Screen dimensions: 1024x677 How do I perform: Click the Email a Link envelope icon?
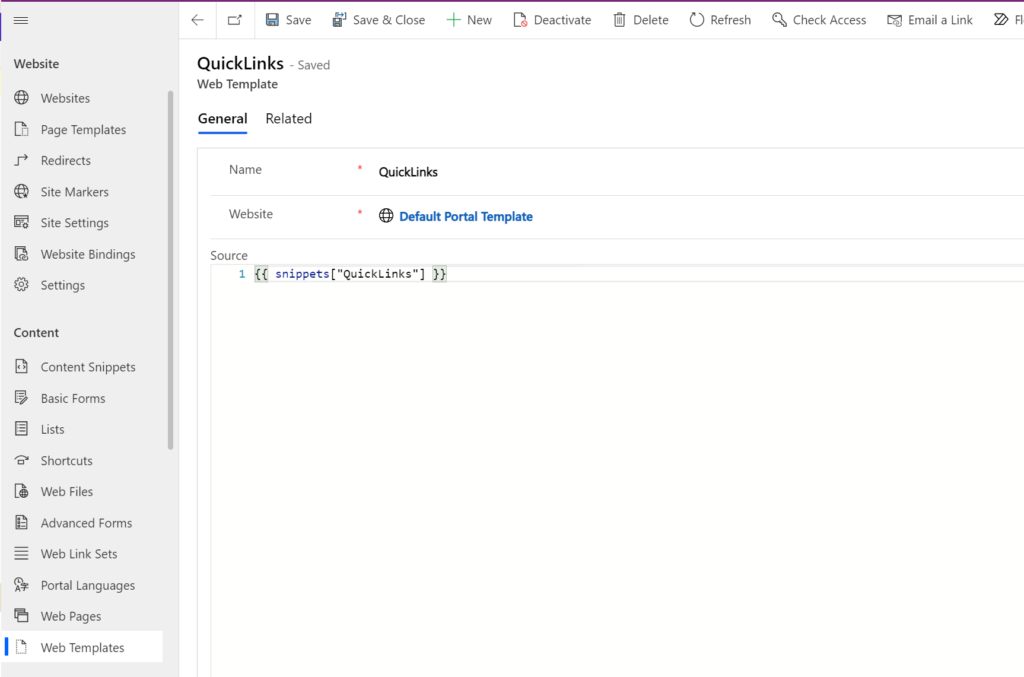point(895,20)
